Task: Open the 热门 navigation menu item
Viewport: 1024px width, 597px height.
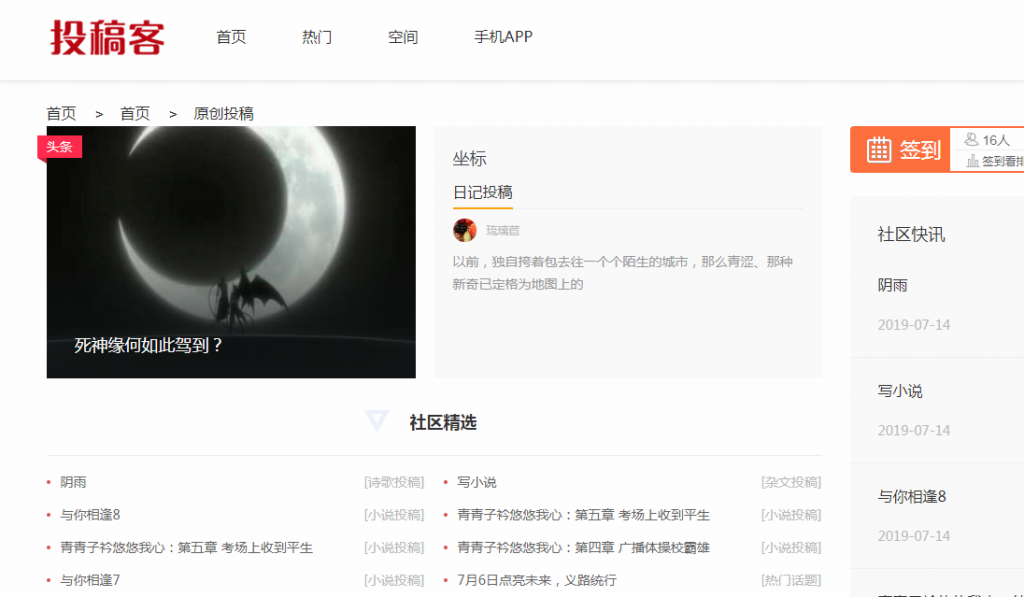Action: 317,37
